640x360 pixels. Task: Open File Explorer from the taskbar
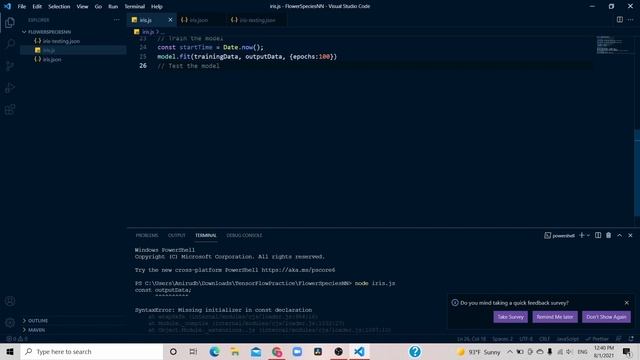click(235, 351)
